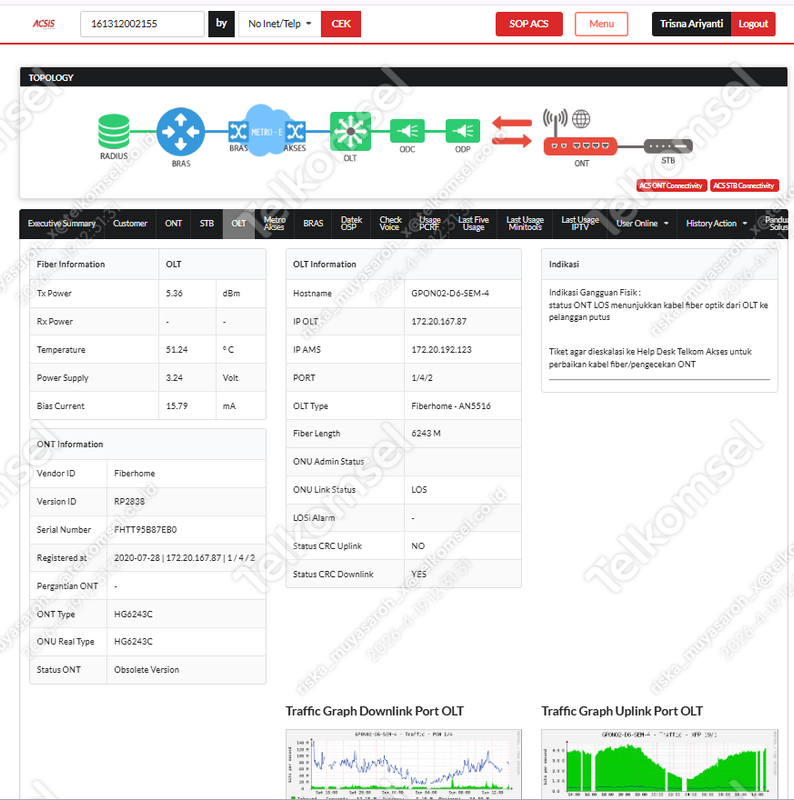The image size is (794, 800).
Task: Click the TOPOLOGY panel header
Action: (403, 77)
